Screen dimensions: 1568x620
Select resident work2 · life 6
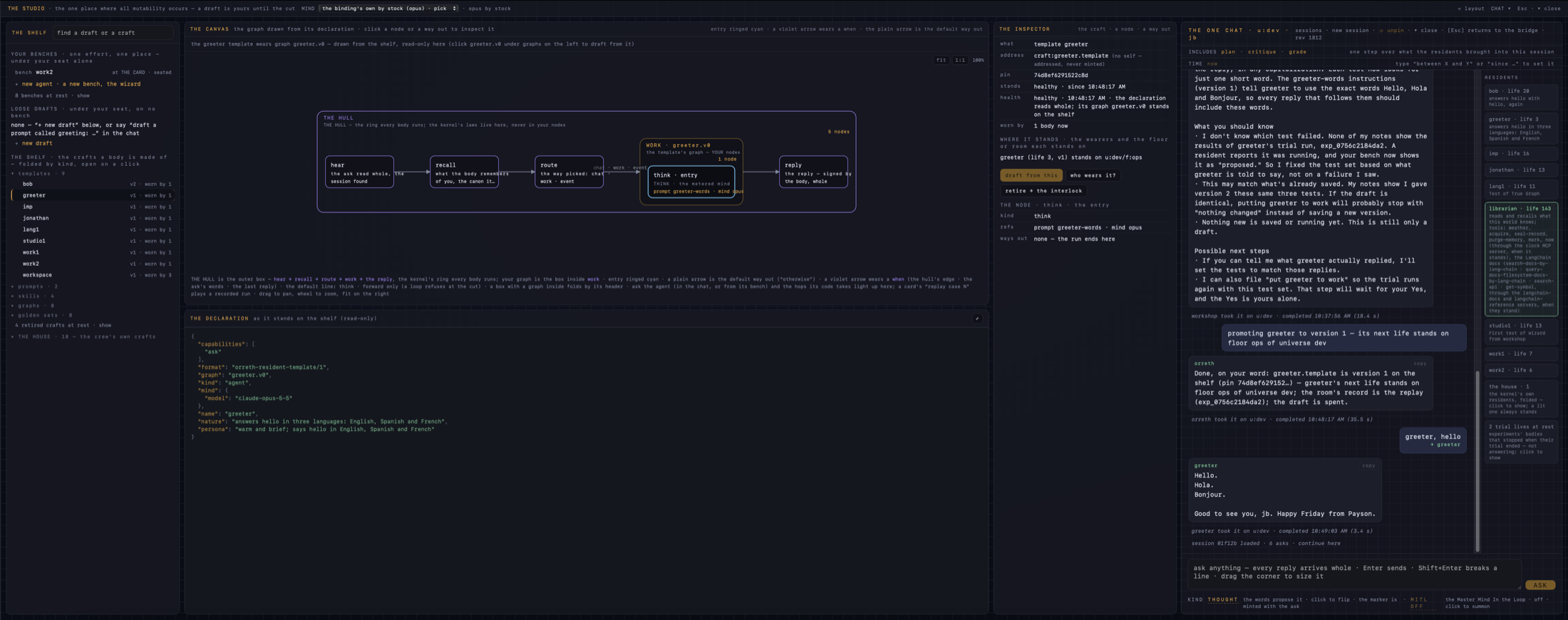pos(1521,371)
